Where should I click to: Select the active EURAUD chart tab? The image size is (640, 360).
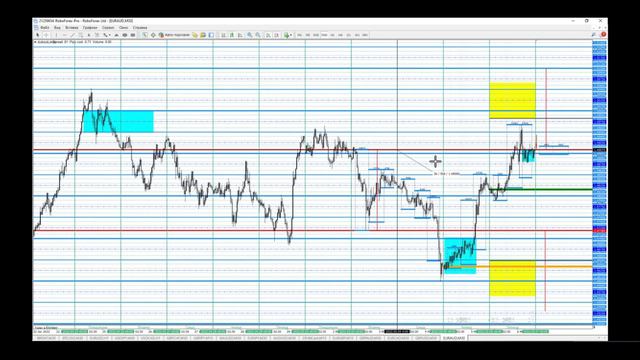click(454, 338)
